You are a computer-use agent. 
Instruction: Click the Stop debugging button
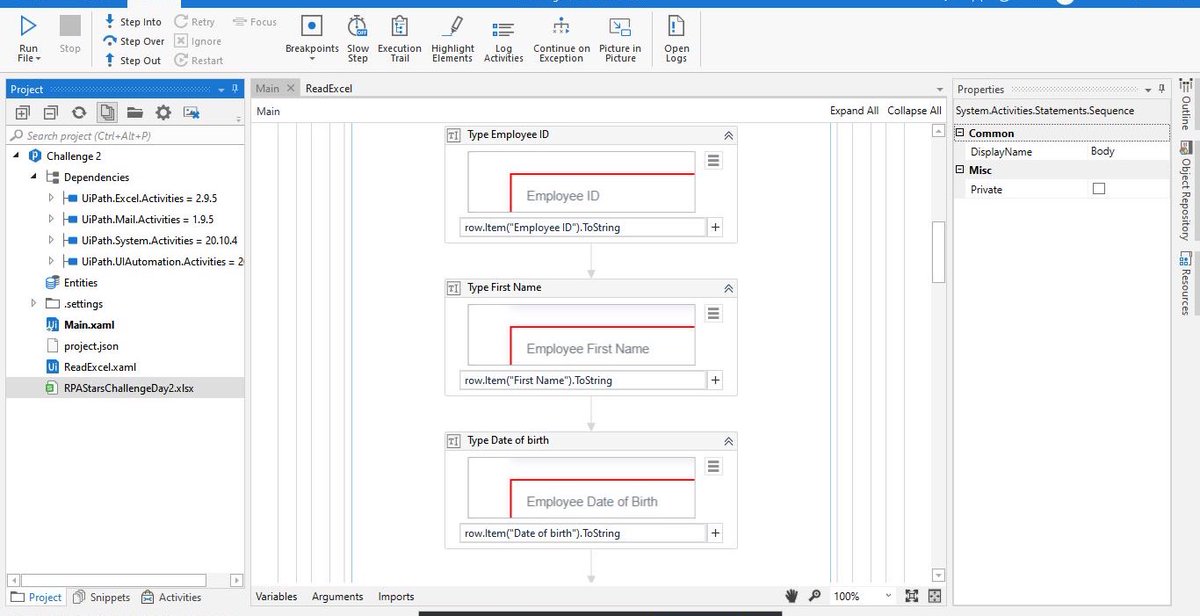[70, 27]
